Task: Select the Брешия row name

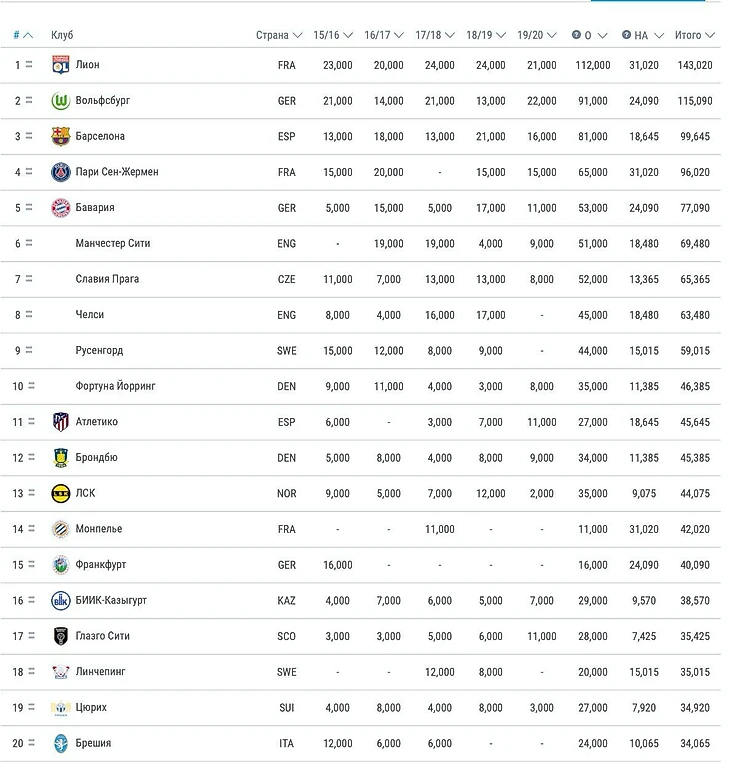Action: (93, 743)
